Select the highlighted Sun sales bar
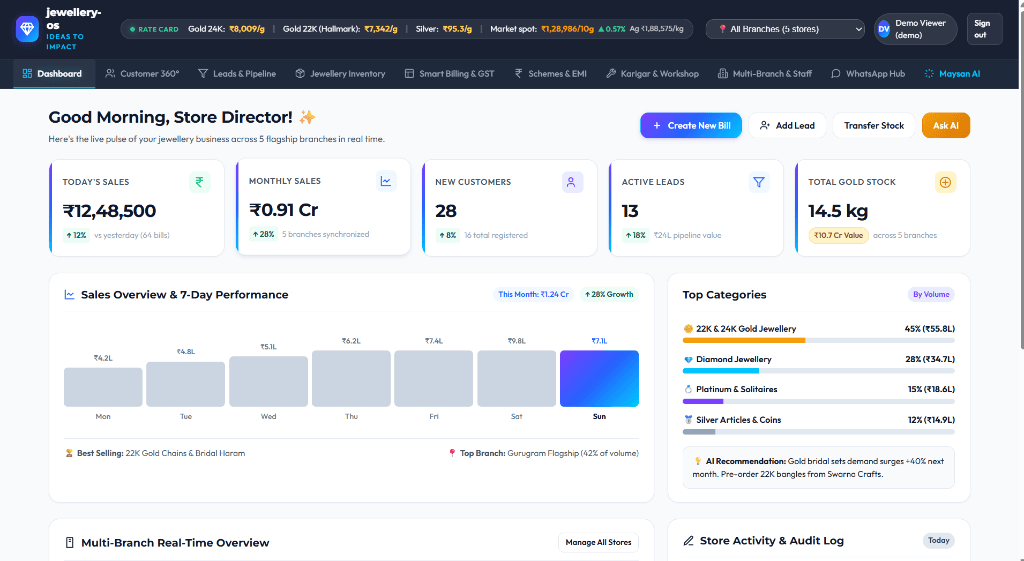 599,379
